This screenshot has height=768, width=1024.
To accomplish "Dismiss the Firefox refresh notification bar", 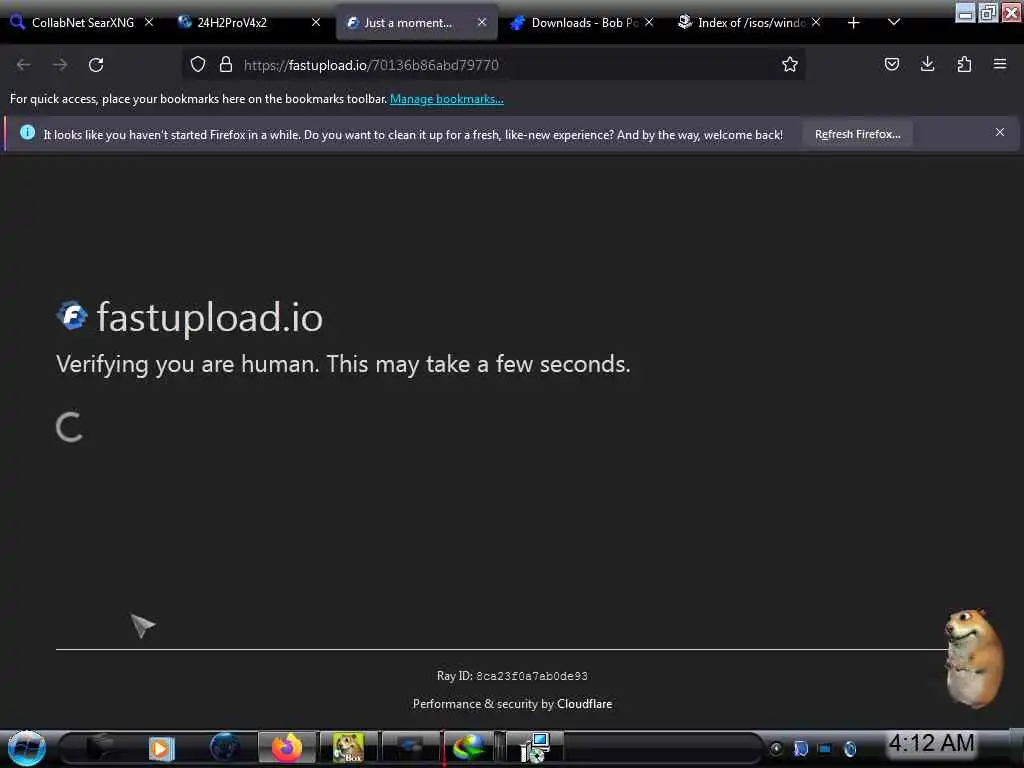I will (1000, 133).
